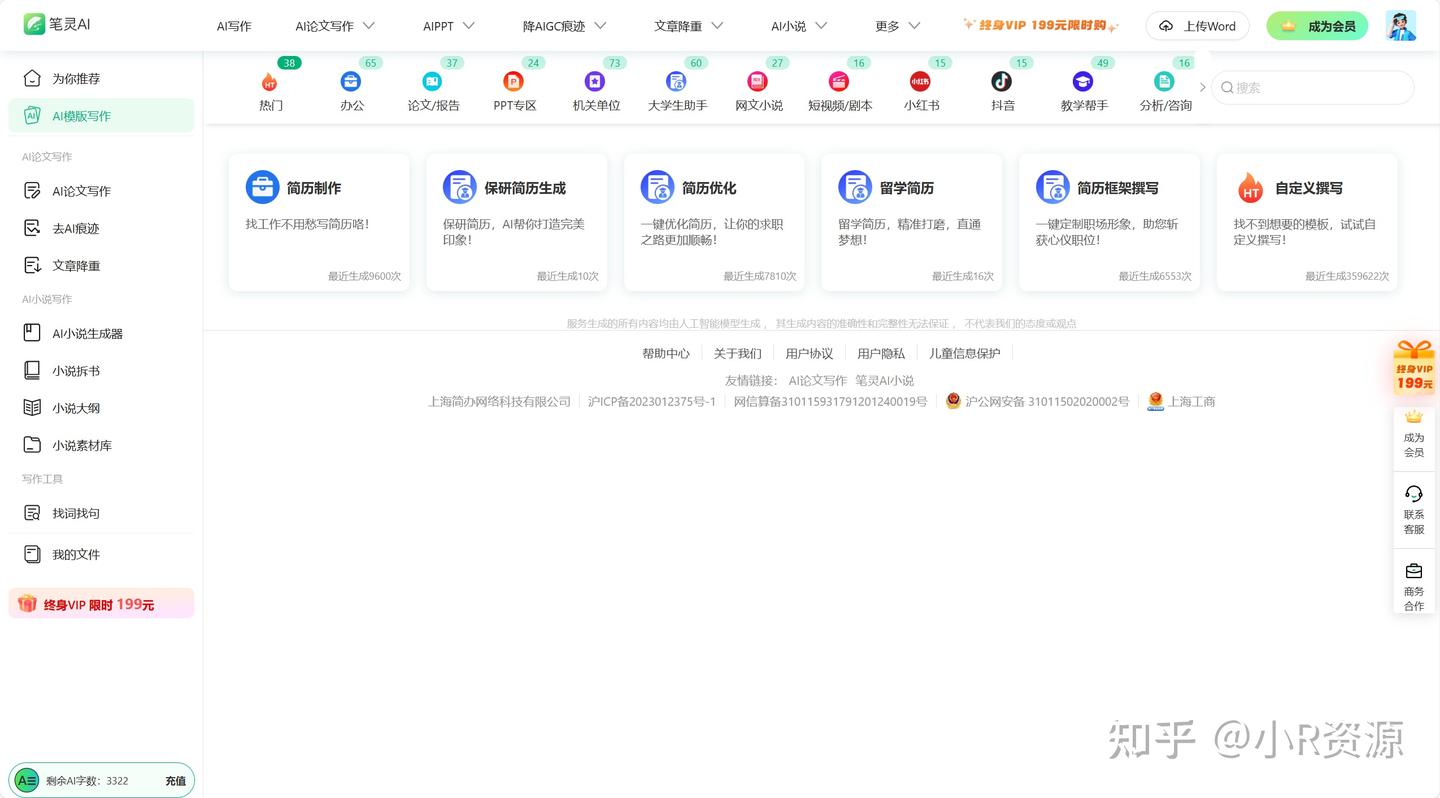Open the 帮助中心 footer link
Image resolution: width=1440 pixels, height=798 pixels.
(666, 353)
